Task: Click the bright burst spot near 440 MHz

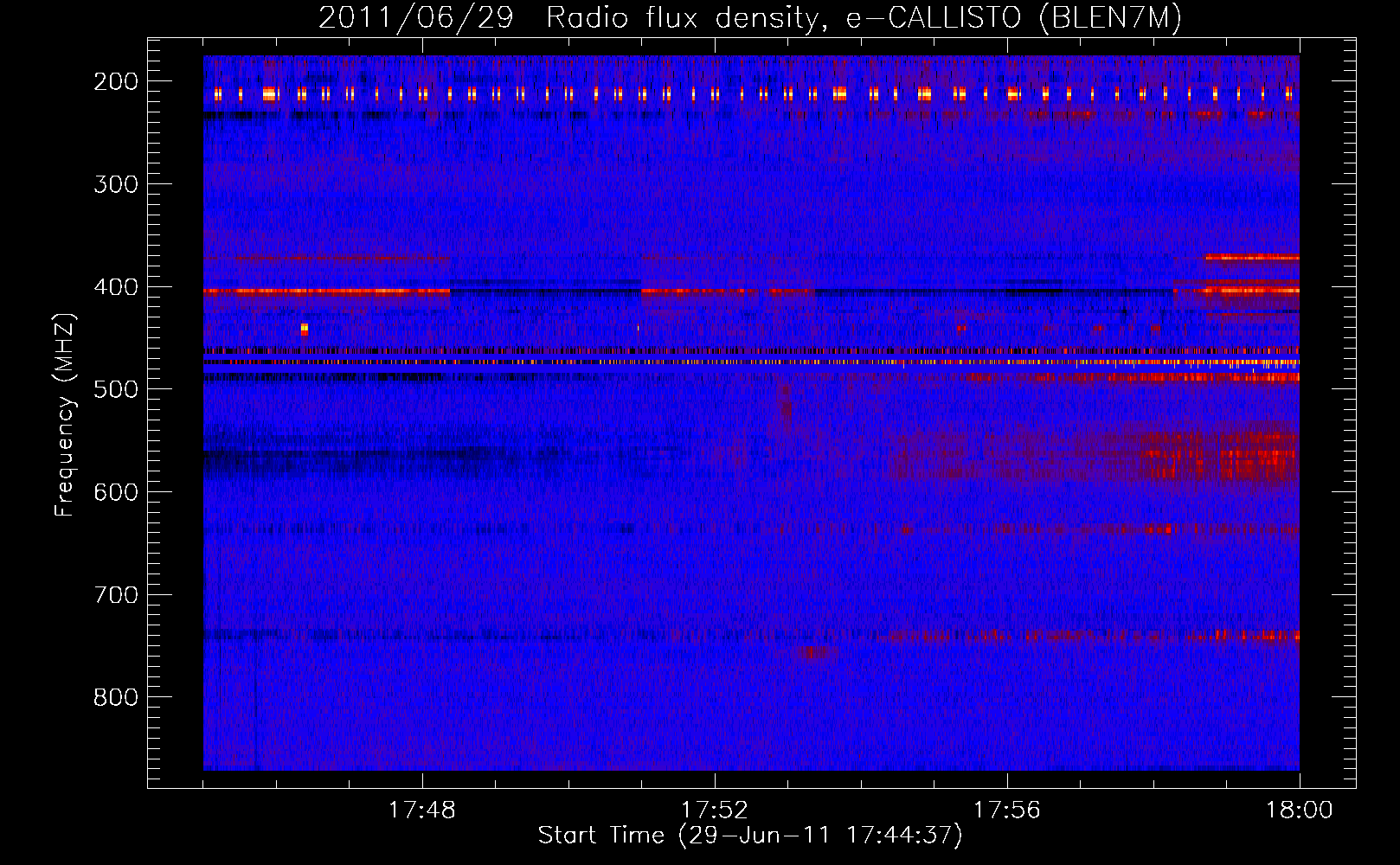Action: 304,329
